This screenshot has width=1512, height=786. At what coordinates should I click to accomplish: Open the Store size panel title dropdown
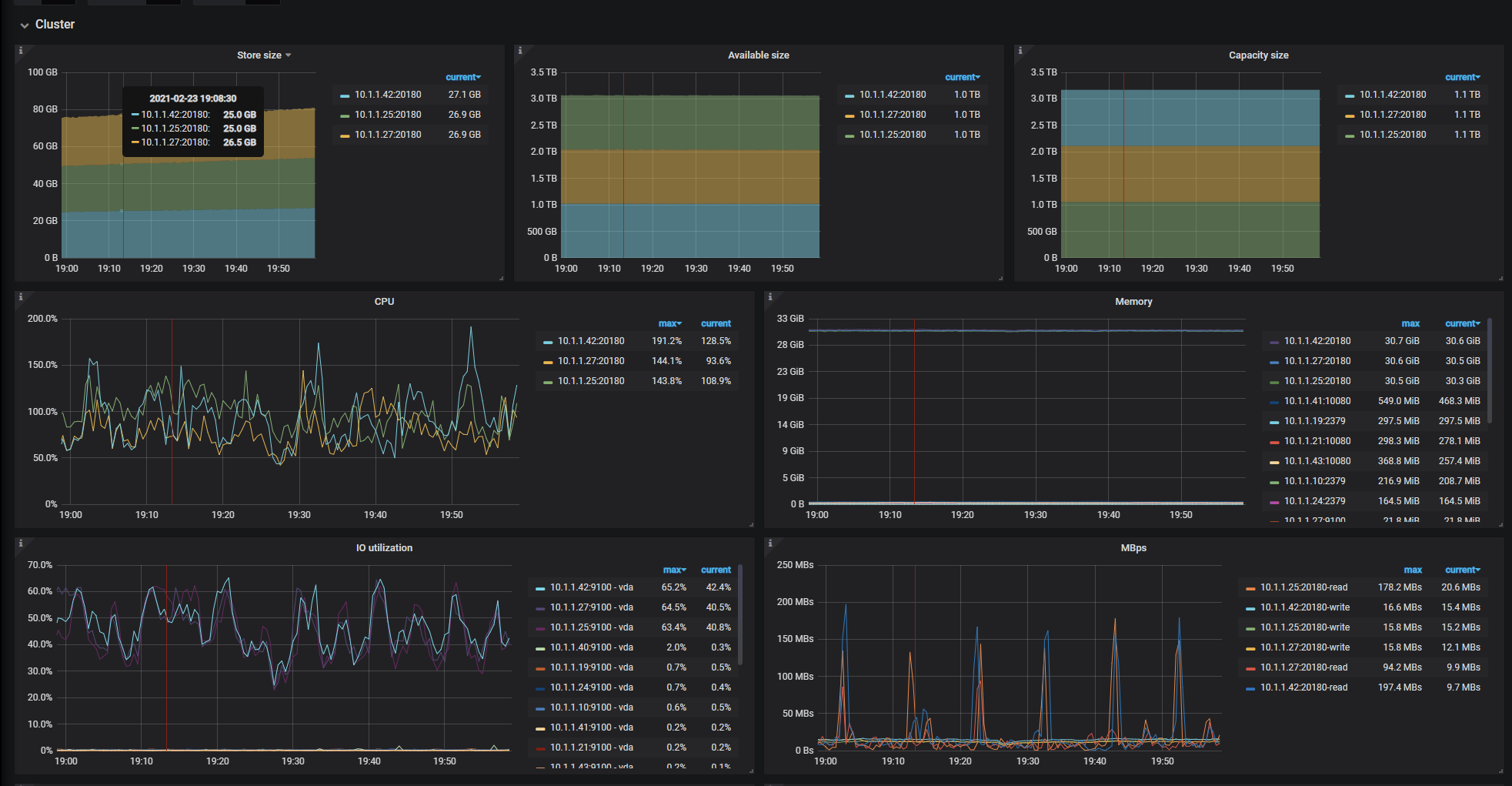(263, 55)
